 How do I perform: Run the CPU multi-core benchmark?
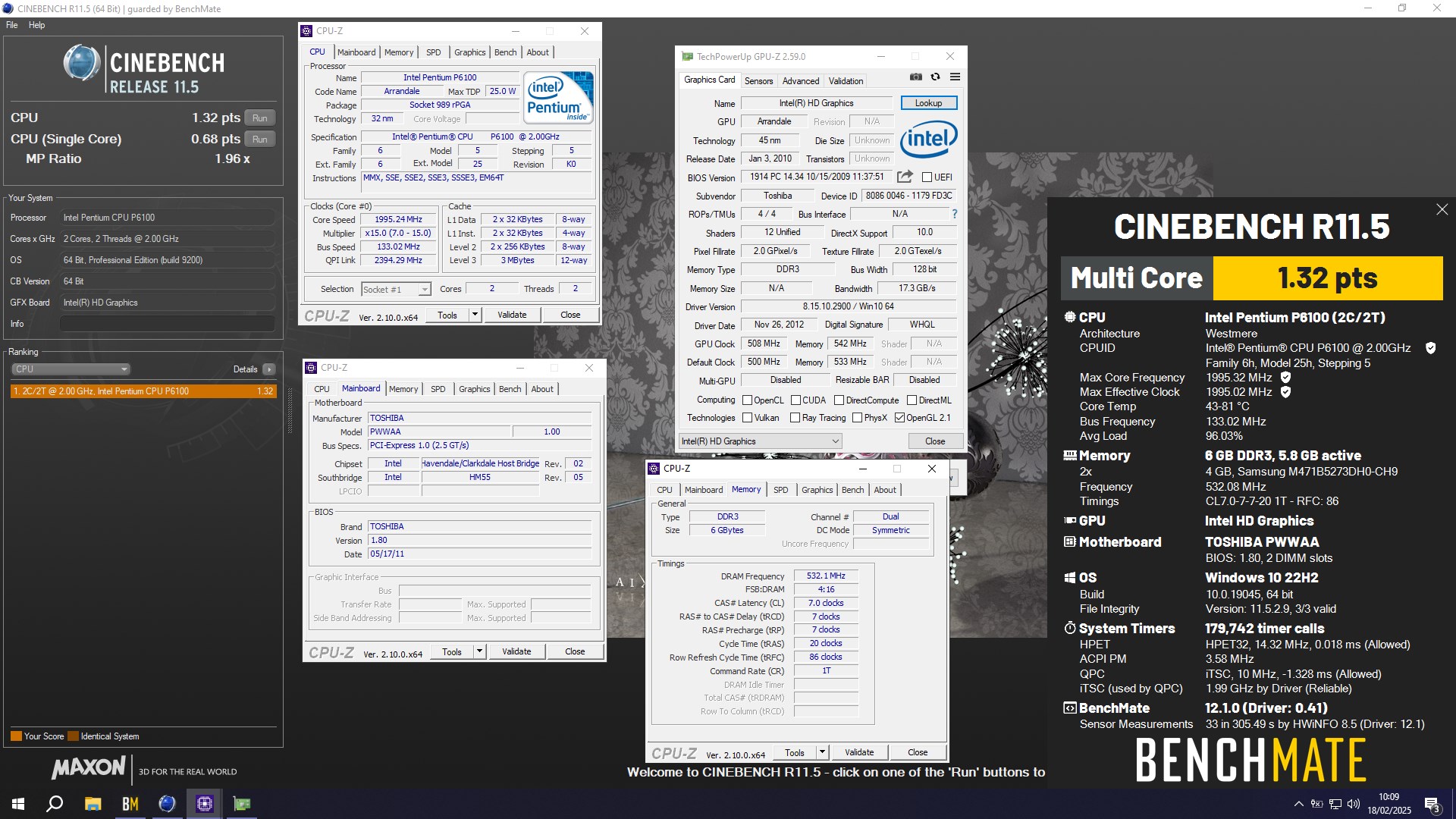point(260,118)
